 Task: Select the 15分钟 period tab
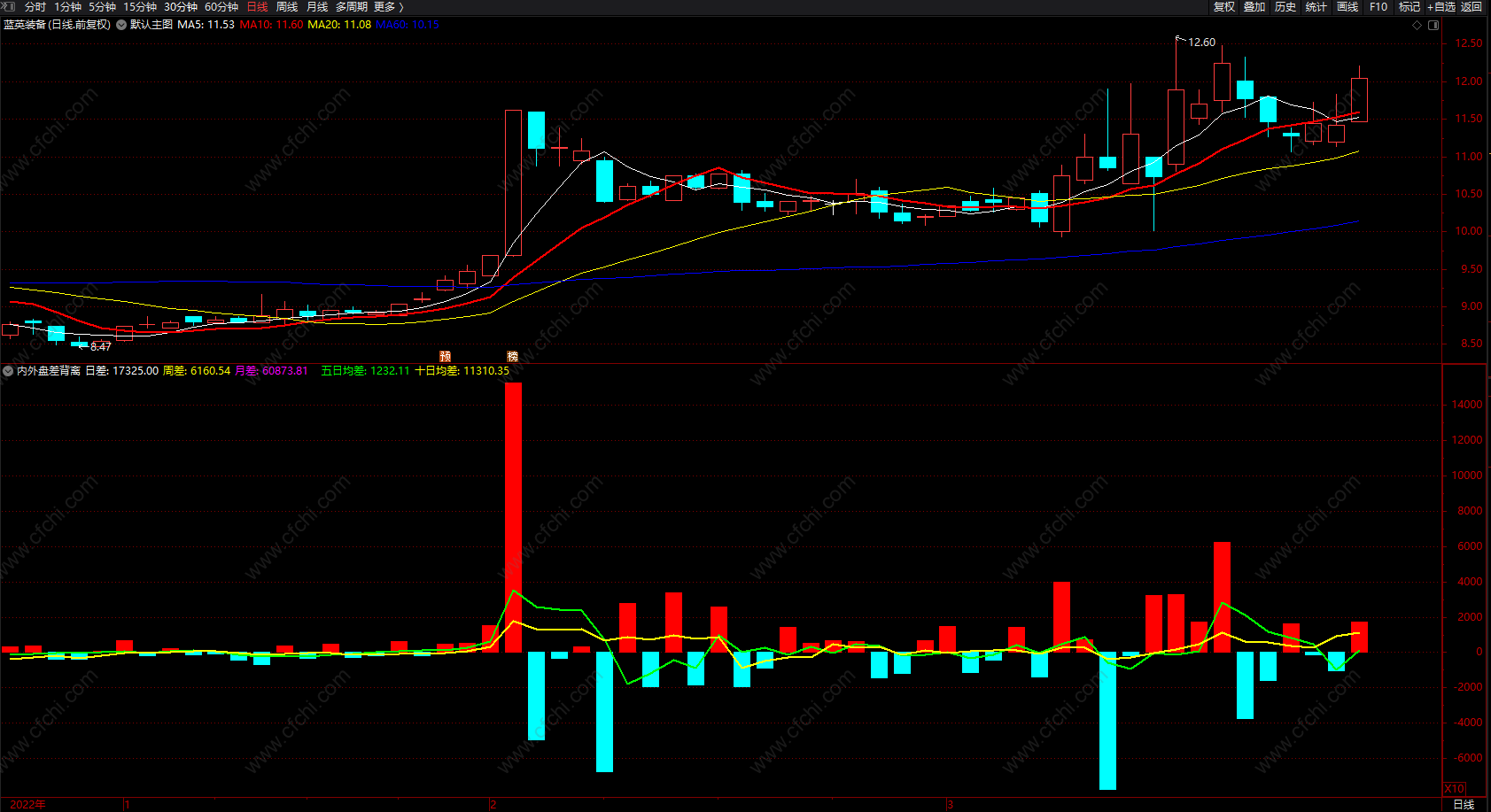coord(139,7)
